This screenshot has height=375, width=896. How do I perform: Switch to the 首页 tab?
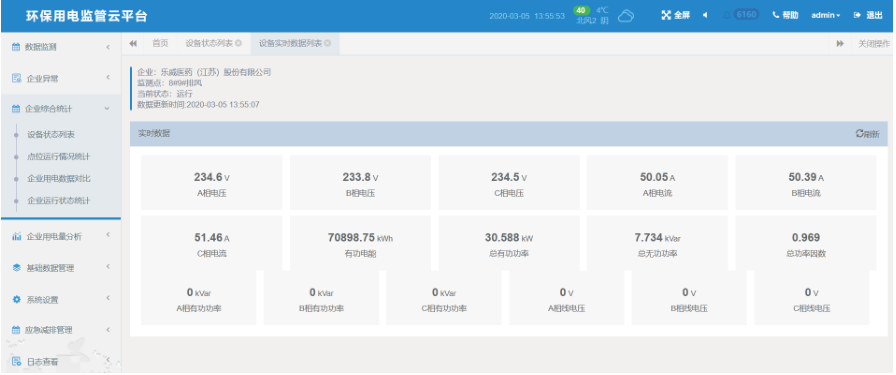point(160,43)
